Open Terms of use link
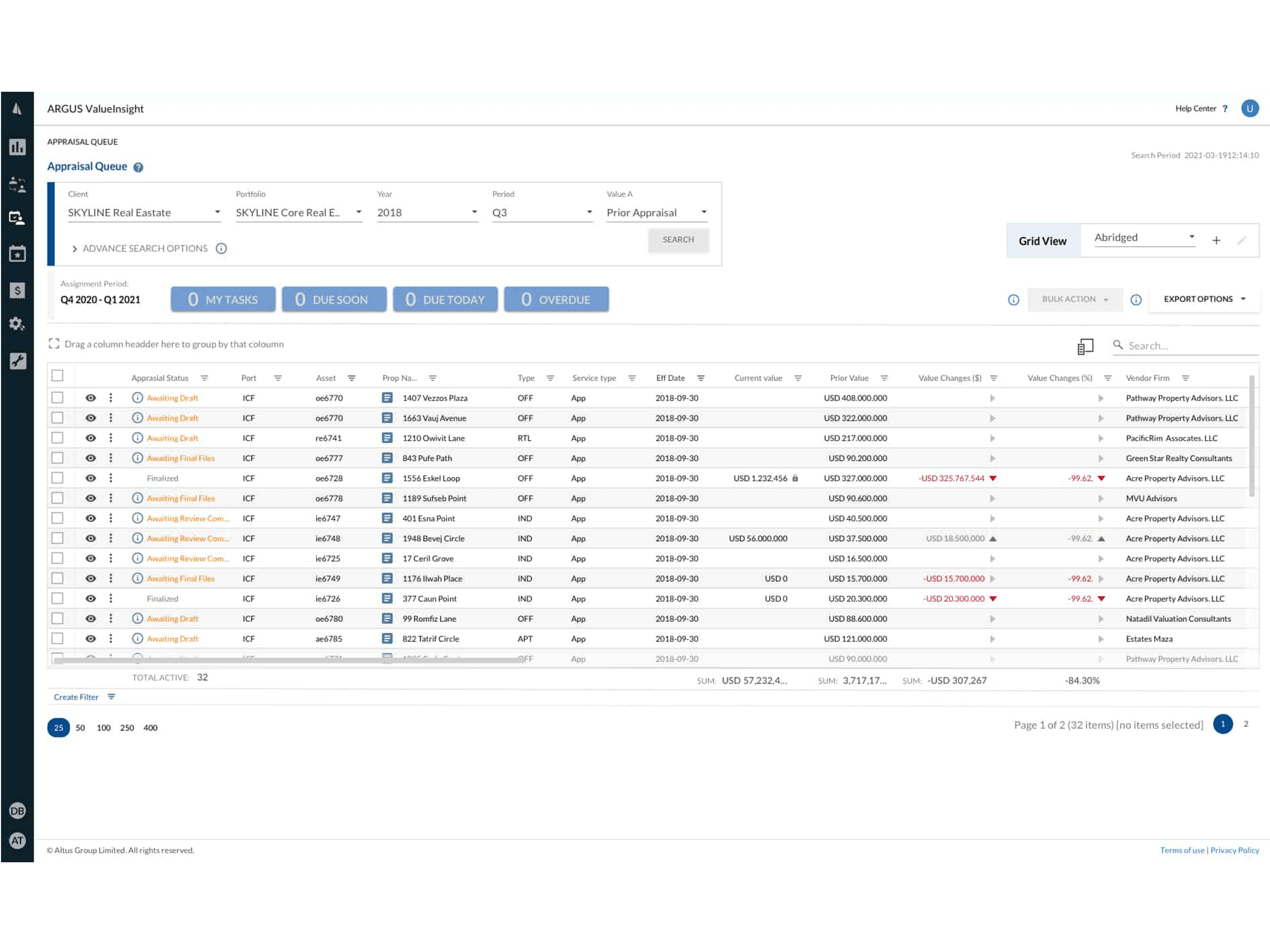The image size is (1270, 952). point(1182,850)
